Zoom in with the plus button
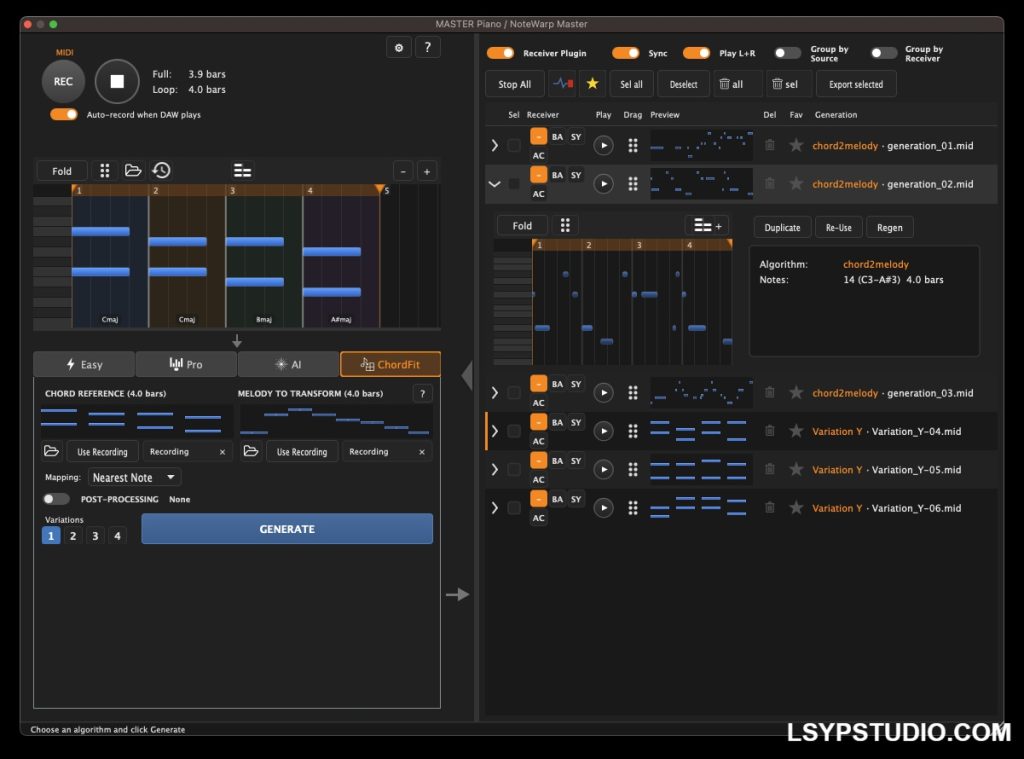Screen dimensions: 1024x759 pyautogui.click(x=426, y=172)
